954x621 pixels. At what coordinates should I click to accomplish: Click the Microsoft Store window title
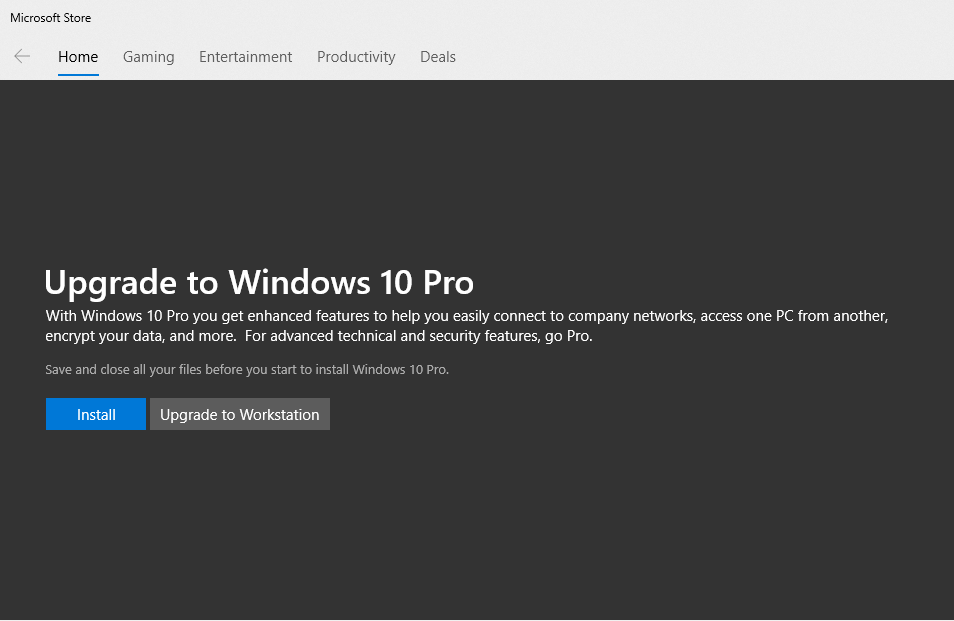50,18
